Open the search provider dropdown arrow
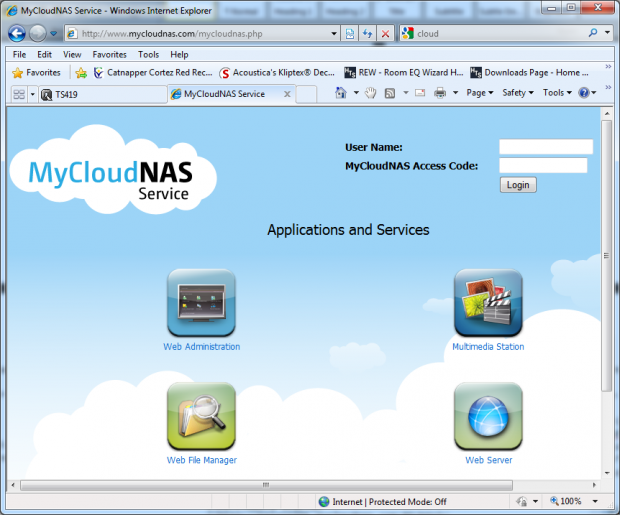Viewport: 620px width, 515px height. coord(607,33)
